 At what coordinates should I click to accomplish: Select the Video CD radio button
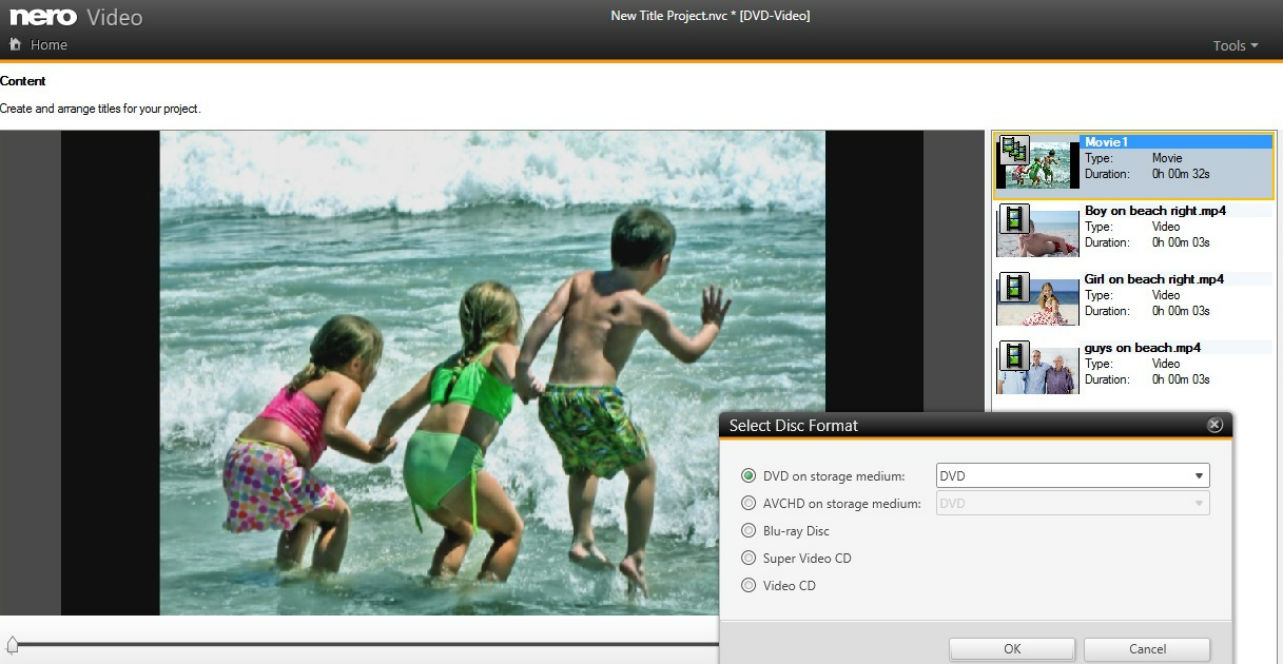(749, 585)
